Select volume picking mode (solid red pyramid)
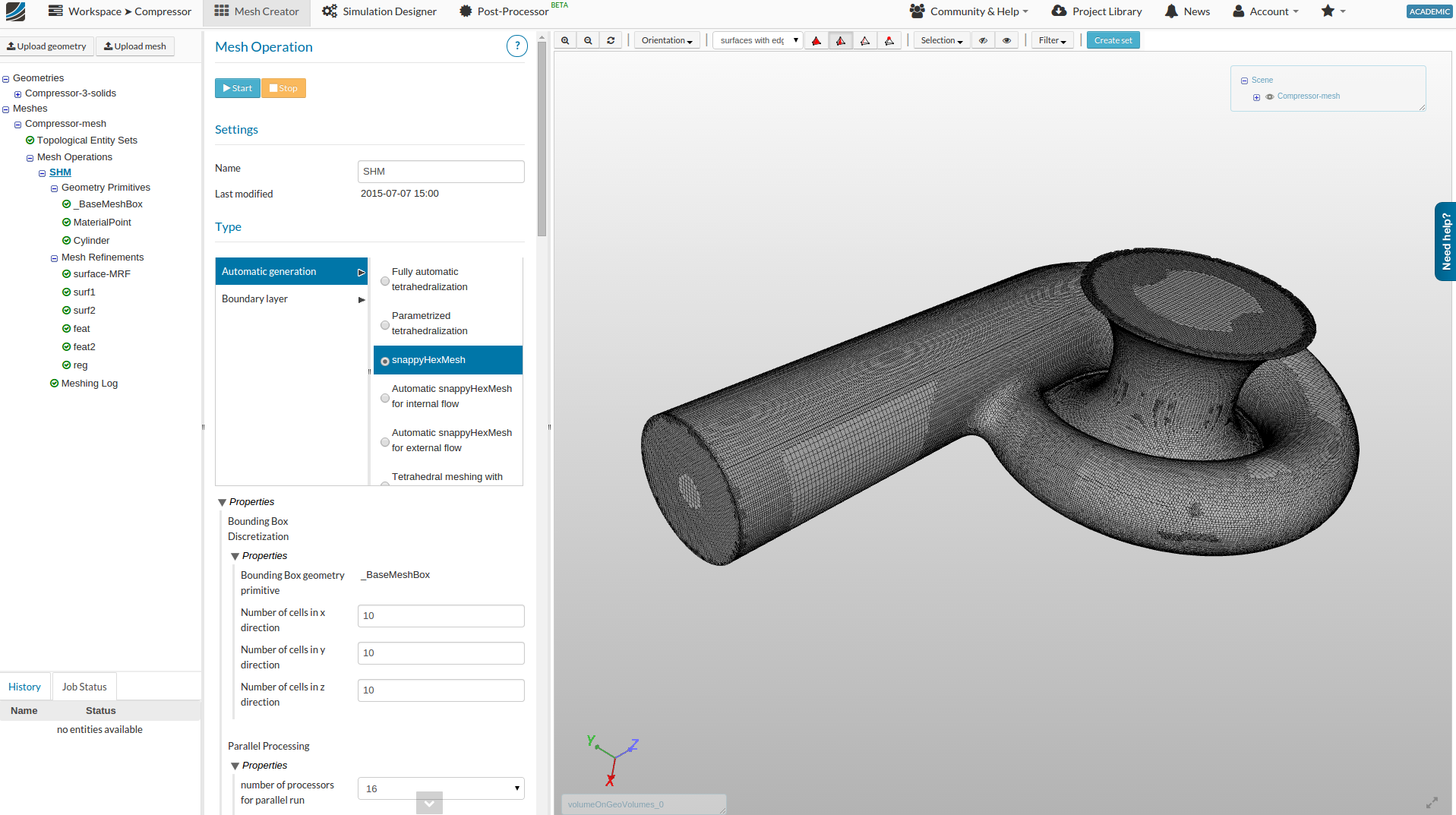1456x815 pixels. tap(816, 41)
